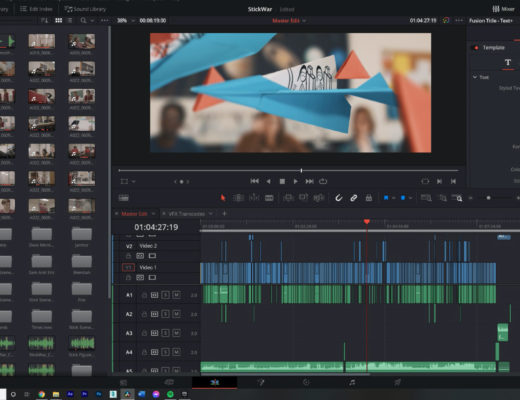
Task: Open Spotify from the Windows taskbar
Action: (170, 394)
